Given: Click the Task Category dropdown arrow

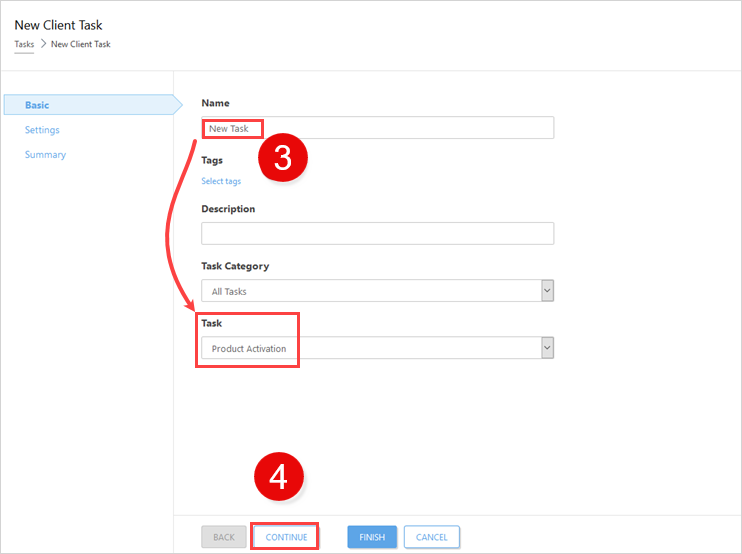Looking at the screenshot, I should pyautogui.click(x=548, y=290).
